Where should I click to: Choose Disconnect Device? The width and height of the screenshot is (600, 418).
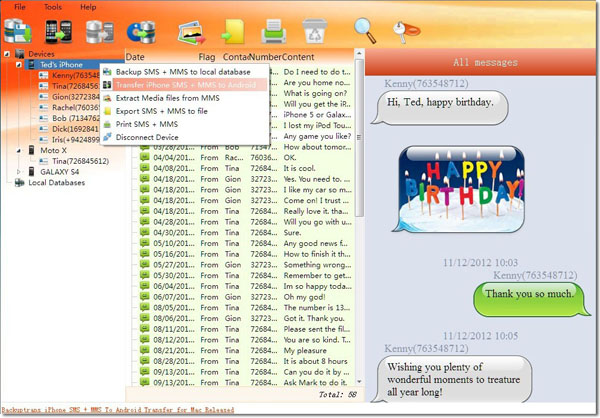click(184, 137)
